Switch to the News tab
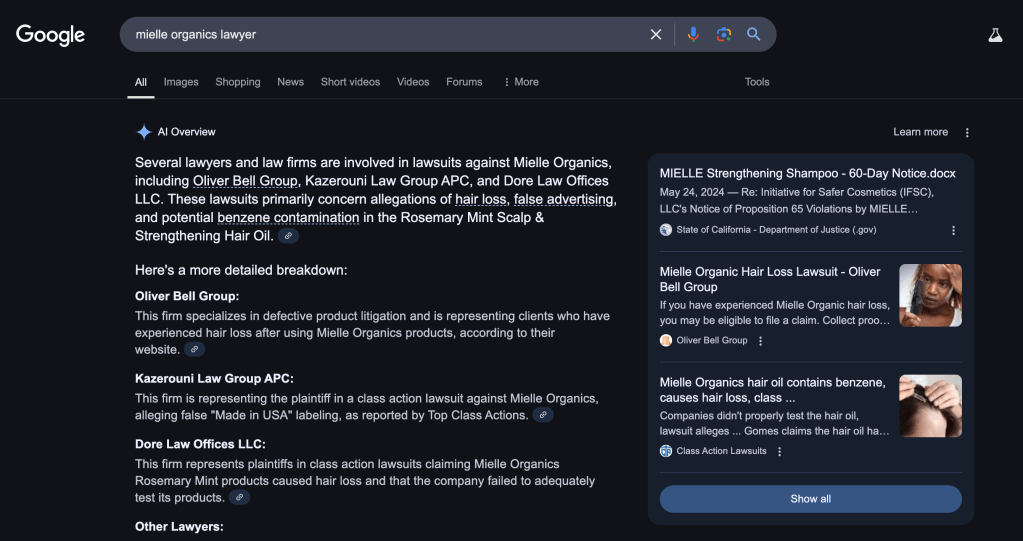1023x541 pixels. point(290,82)
